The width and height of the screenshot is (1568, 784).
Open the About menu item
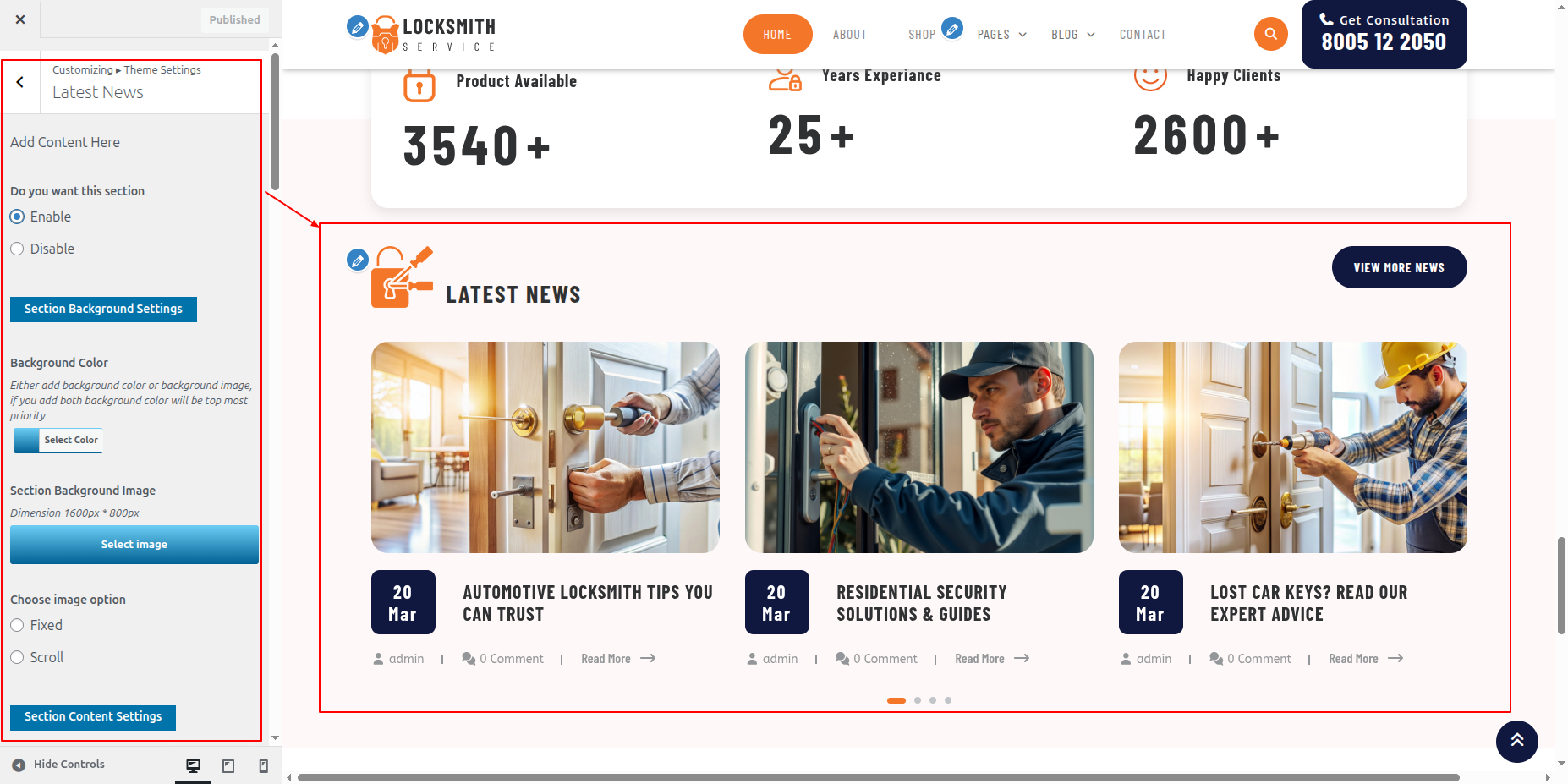click(x=849, y=35)
